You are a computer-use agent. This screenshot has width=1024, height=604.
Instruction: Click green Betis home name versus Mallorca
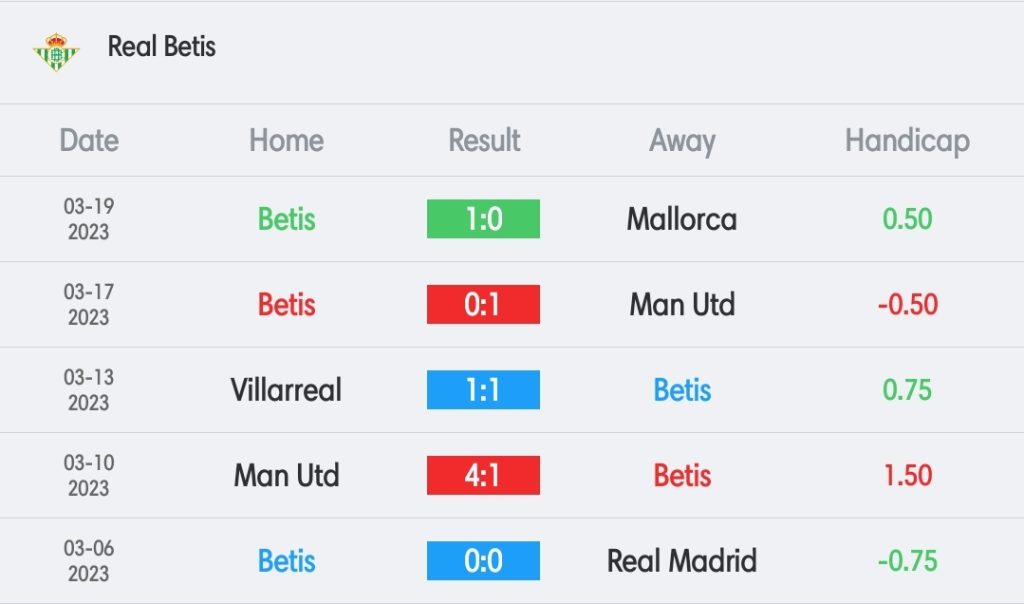click(286, 219)
